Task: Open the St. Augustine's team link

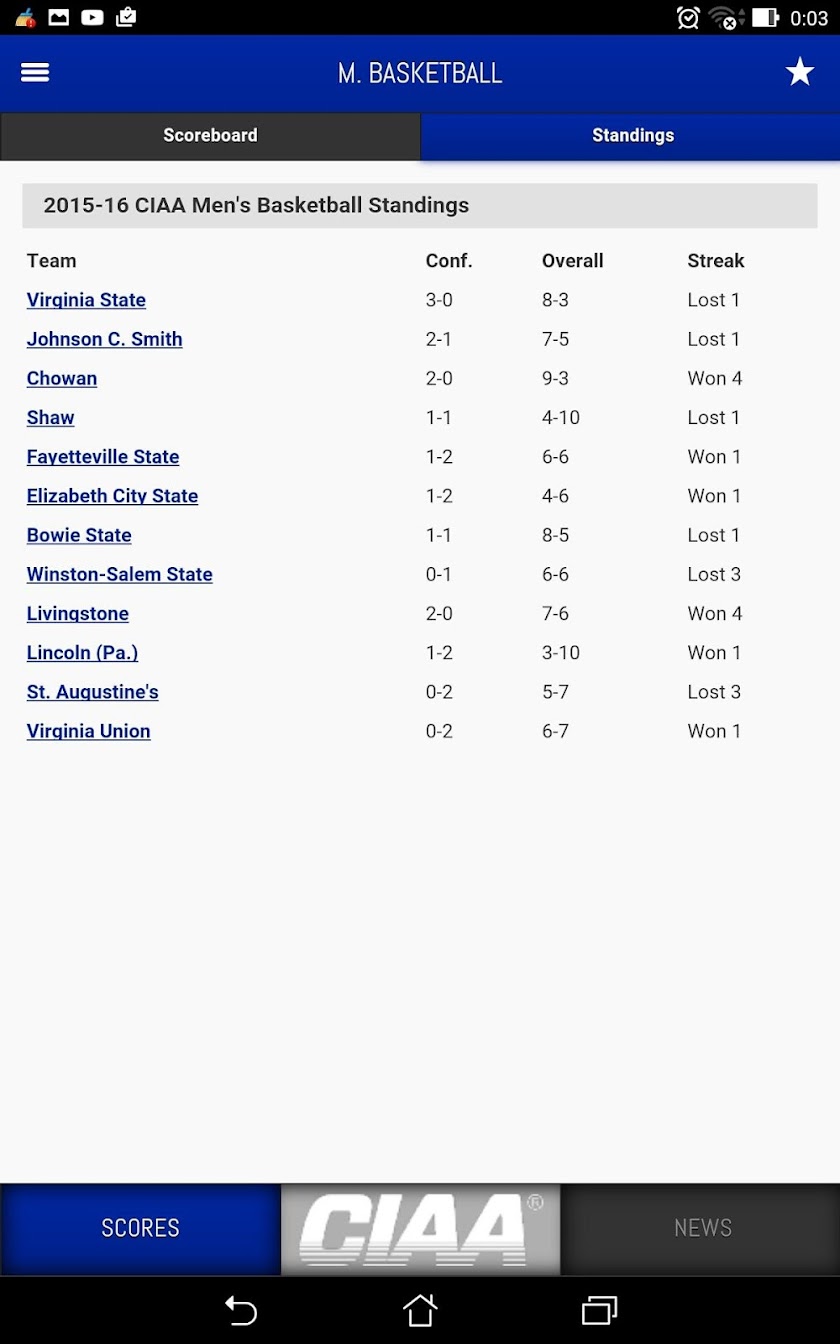Action: pyautogui.click(x=92, y=692)
